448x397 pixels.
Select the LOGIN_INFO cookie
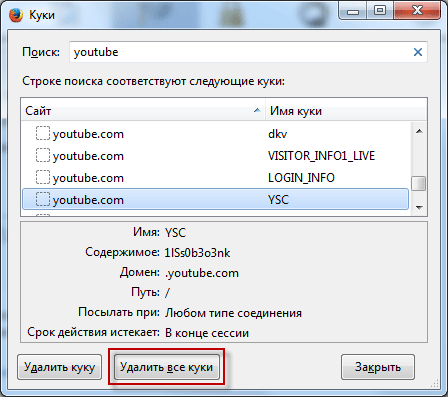point(215,178)
